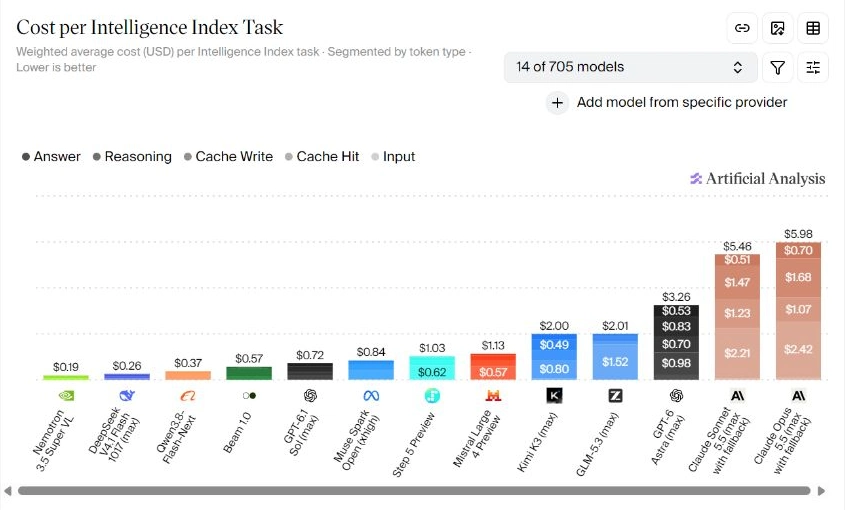Click the horizontal scrollbar thumb

tap(414, 491)
